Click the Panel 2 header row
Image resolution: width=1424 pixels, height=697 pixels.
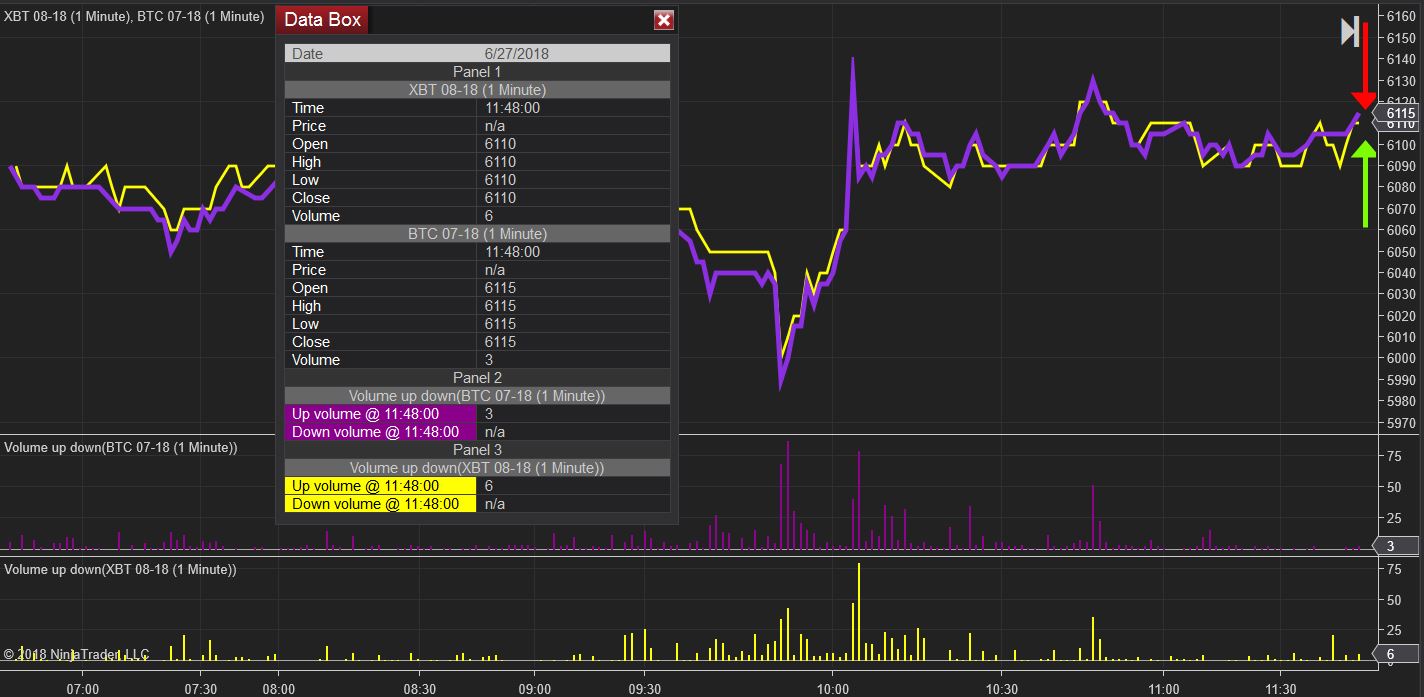[x=477, y=378]
